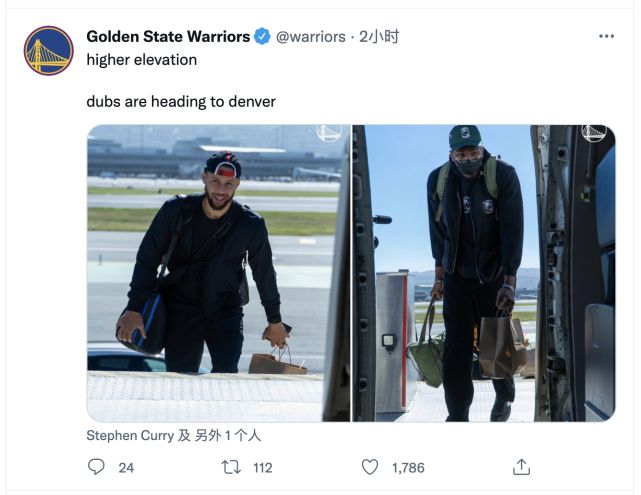
Task: Click the Warriors logo watermark on left photo
Action: tap(329, 133)
